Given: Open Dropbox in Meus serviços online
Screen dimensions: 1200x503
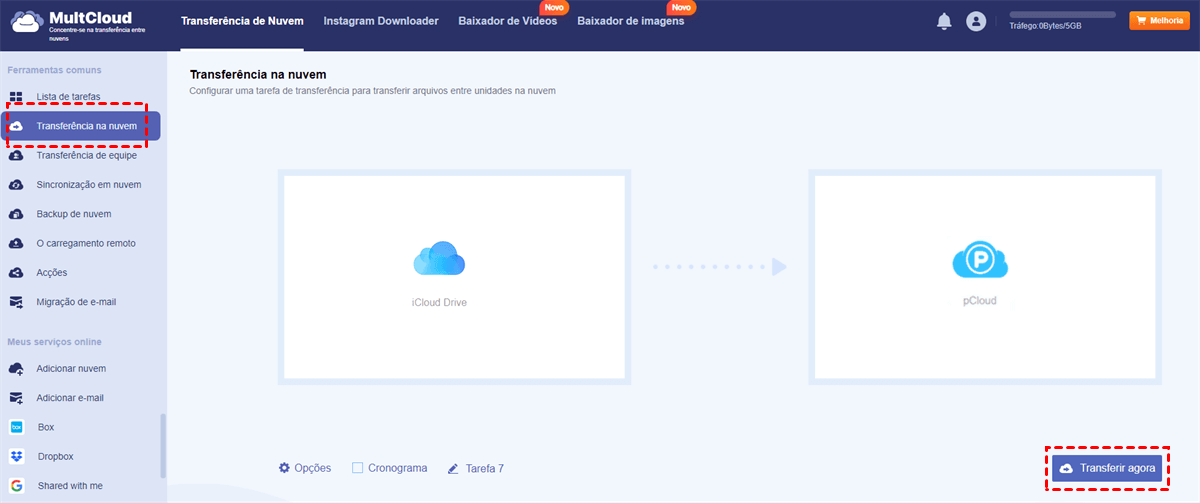Looking at the screenshot, I should pos(56,456).
